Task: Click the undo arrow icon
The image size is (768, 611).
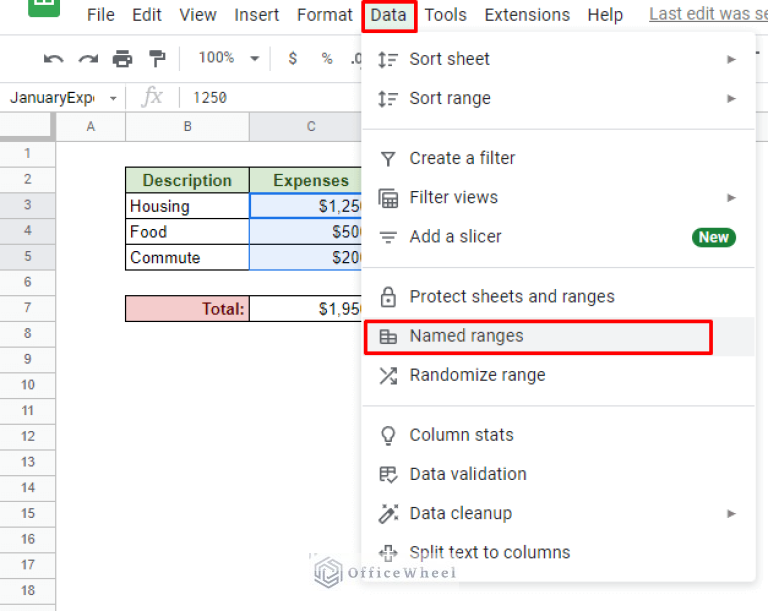Action: click(x=53, y=59)
